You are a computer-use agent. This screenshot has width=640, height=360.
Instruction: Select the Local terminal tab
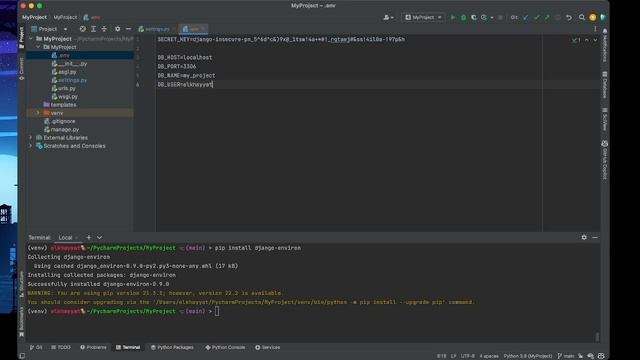68,238
